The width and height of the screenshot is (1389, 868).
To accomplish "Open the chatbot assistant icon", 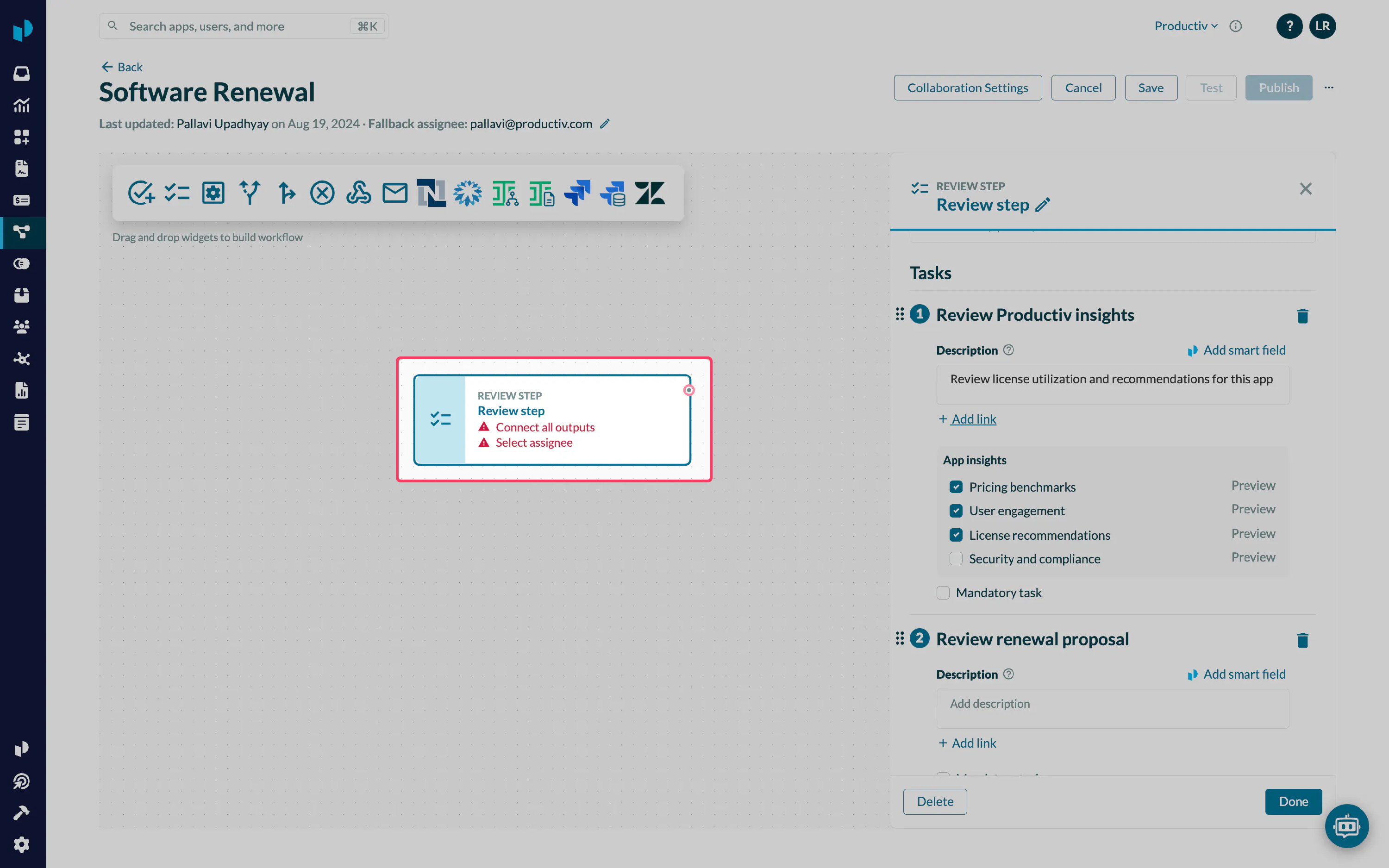I will tap(1346, 826).
